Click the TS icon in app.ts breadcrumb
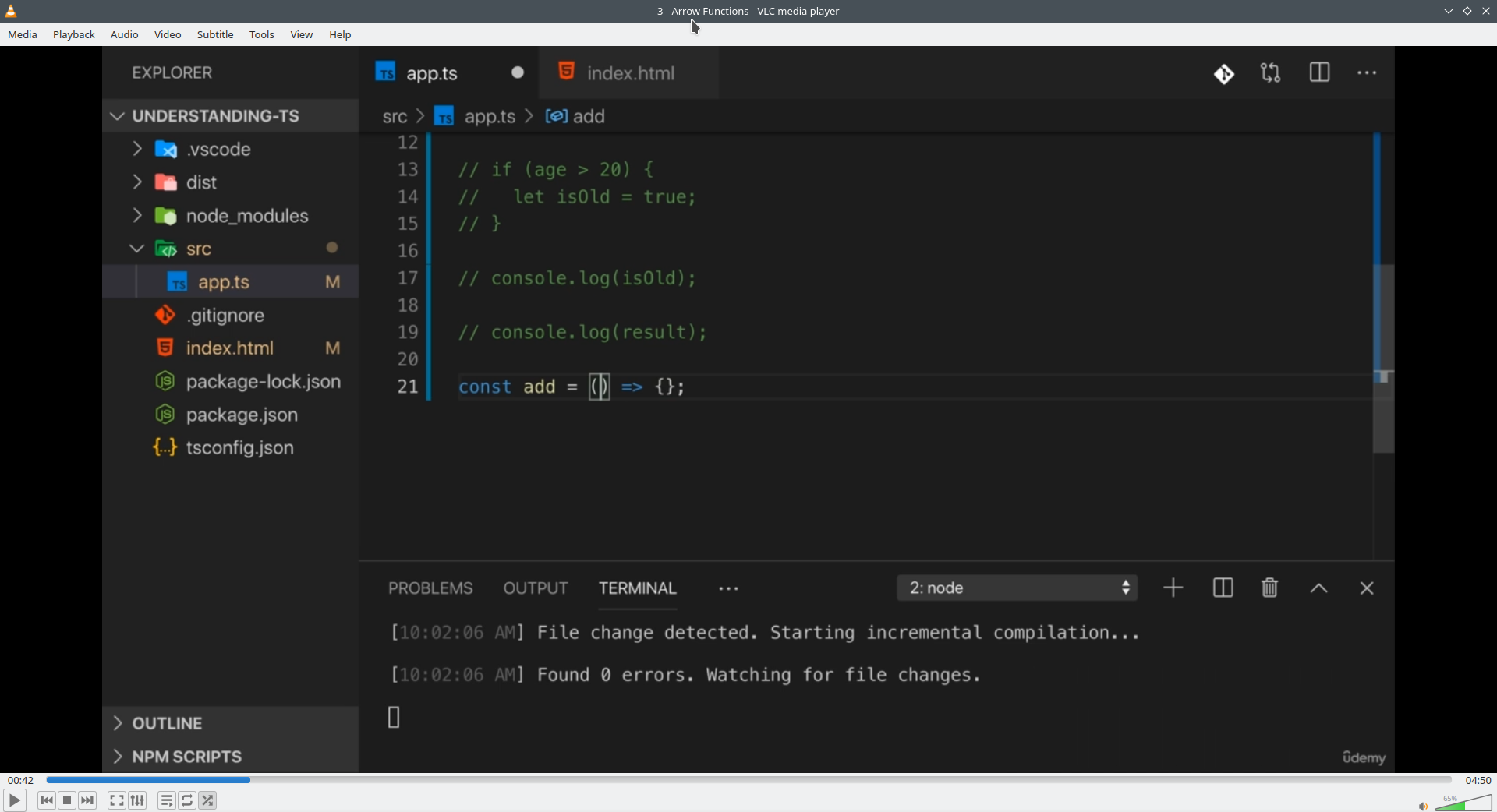This screenshot has height=812, width=1497. click(x=444, y=116)
